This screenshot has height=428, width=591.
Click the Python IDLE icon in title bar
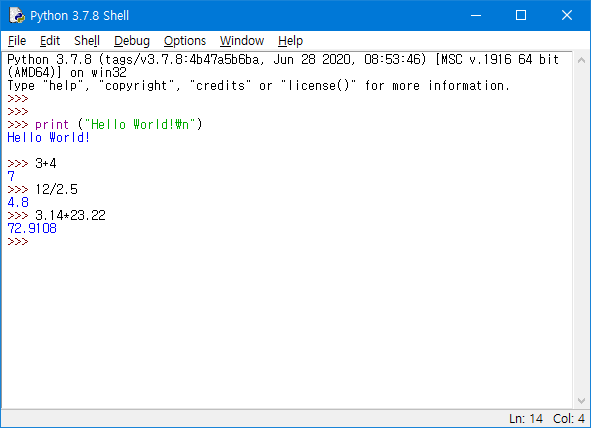(17, 15)
